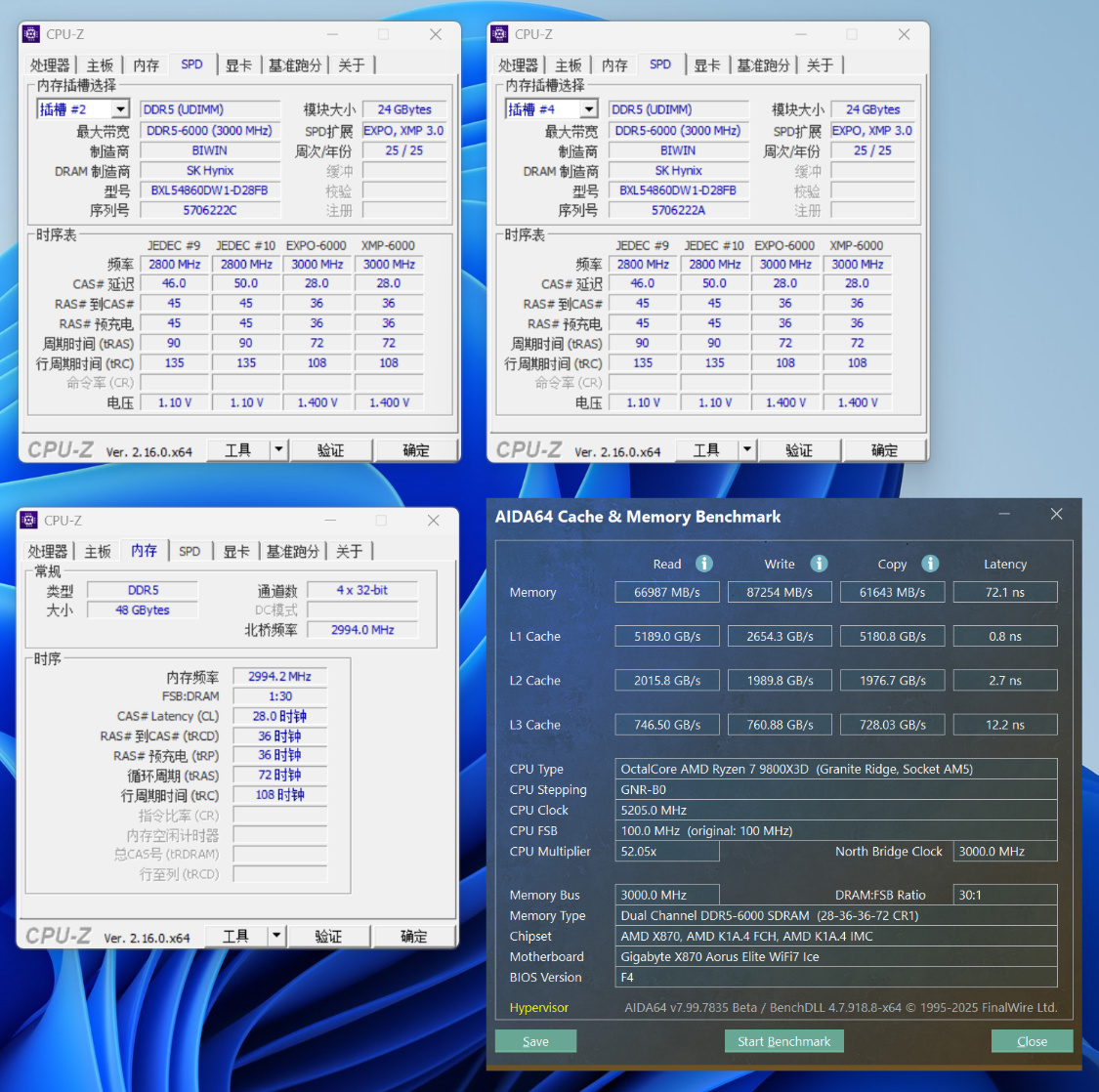Screen dimensions: 1099x1092
Task: Click 确定 button in slot #4 window
Action: [884, 450]
